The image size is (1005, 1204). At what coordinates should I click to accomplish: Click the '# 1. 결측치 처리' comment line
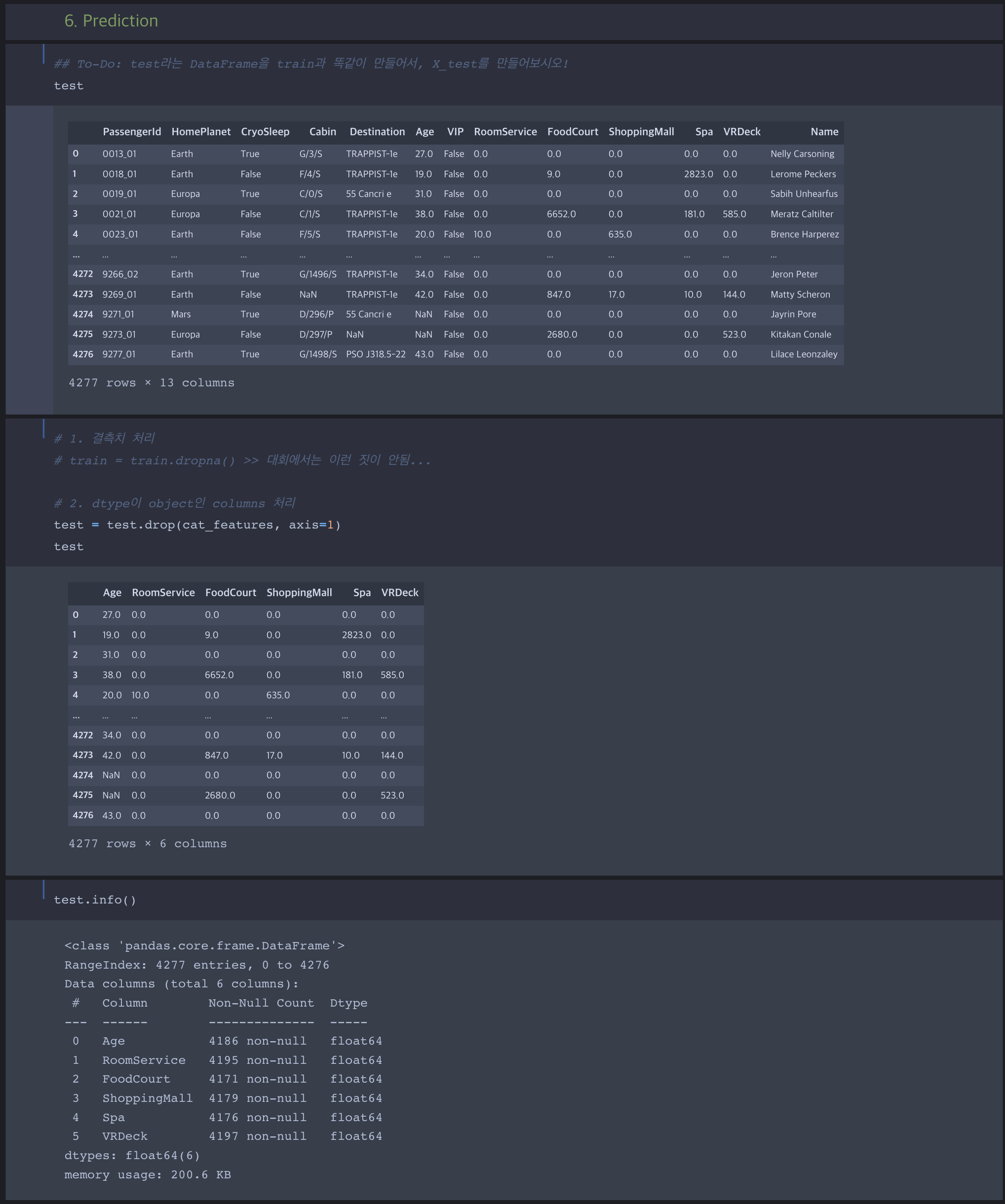pos(105,438)
